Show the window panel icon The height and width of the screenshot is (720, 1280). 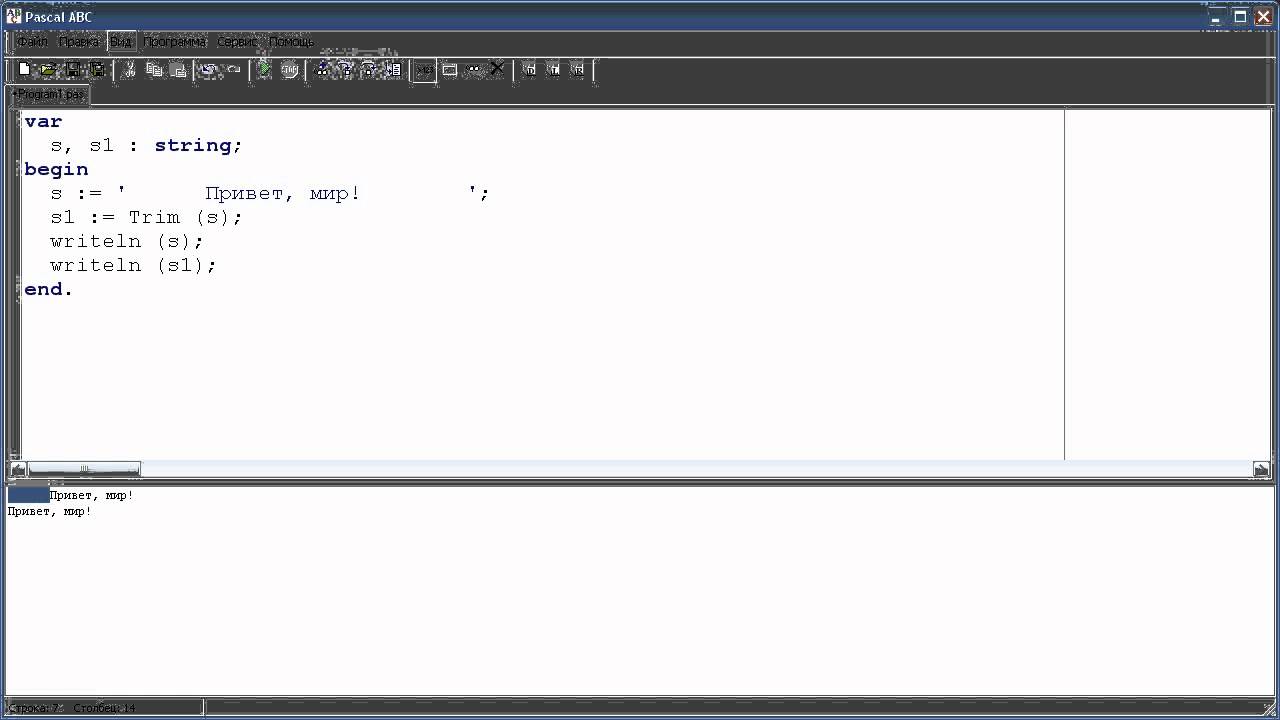coord(450,70)
